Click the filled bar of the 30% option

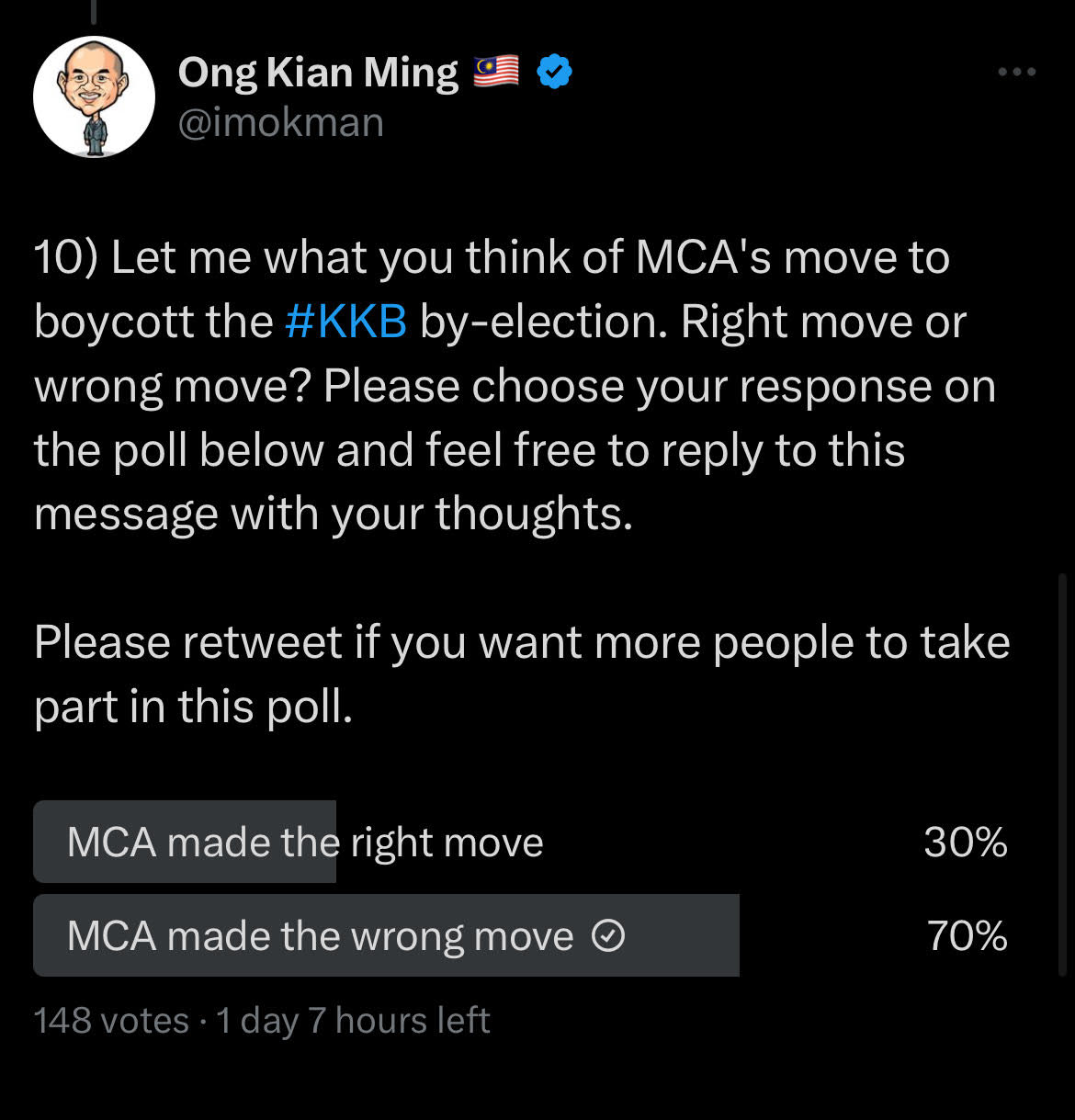click(x=185, y=842)
